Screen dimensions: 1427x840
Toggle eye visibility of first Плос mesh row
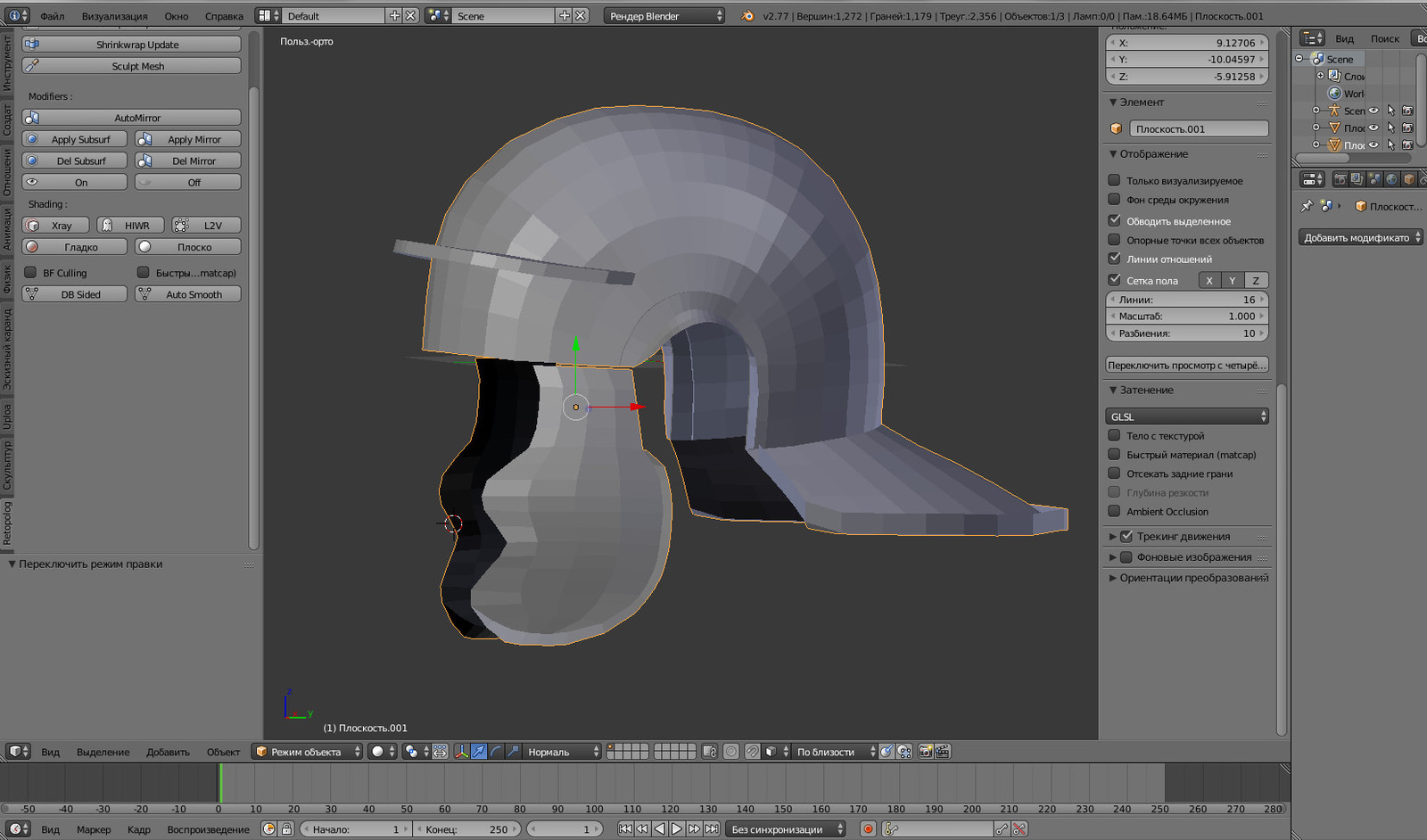coord(1373,128)
